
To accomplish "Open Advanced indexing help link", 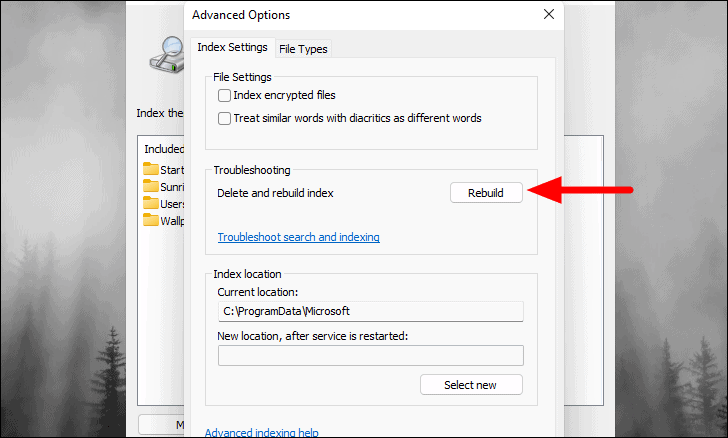I will pyautogui.click(x=261, y=432).
